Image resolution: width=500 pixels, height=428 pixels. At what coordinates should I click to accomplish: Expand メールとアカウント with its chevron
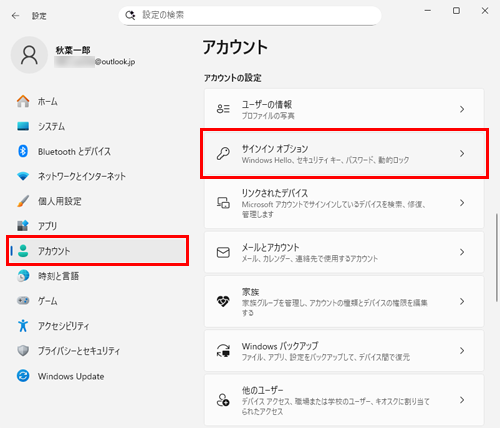point(462,252)
